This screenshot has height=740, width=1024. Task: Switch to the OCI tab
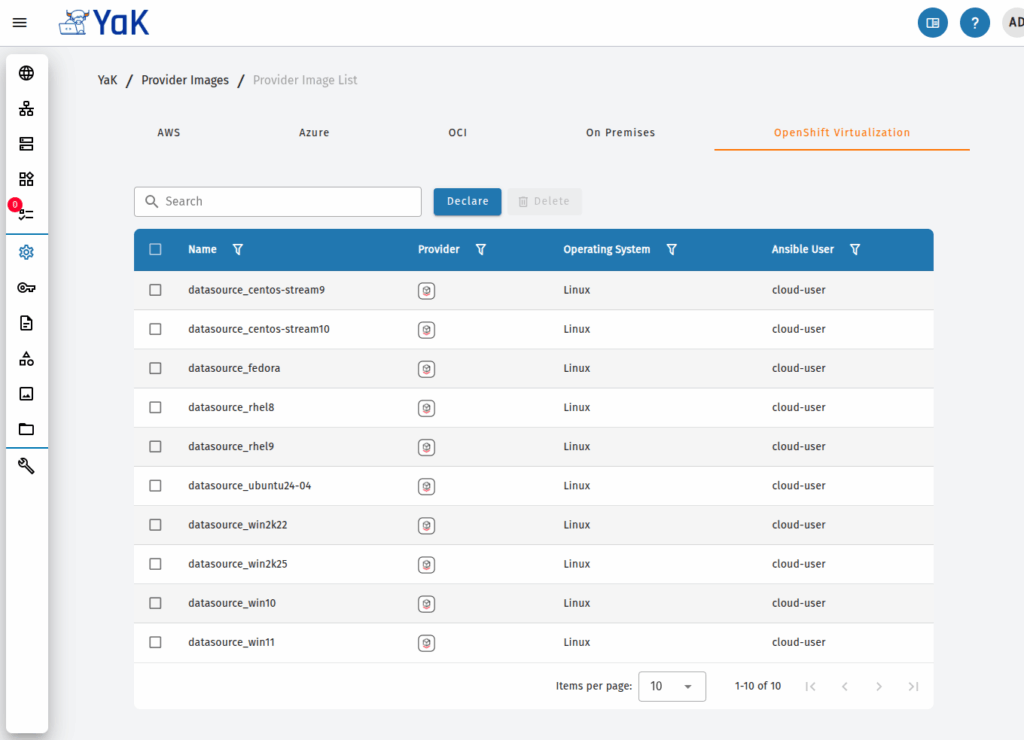[457, 133]
